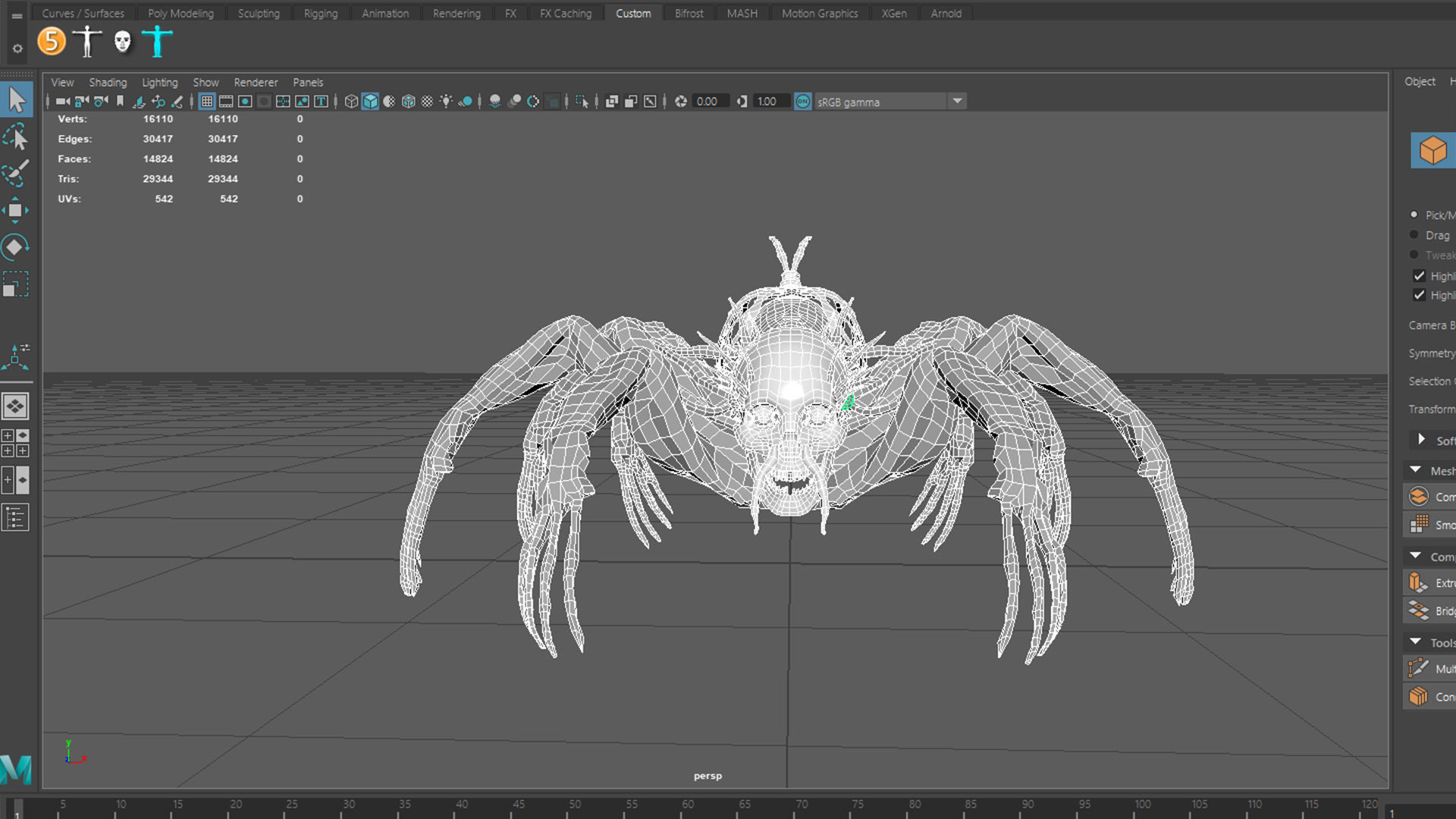Click the Isolate Select icon
Viewport: 1456px width, 819px height.
tap(582, 102)
